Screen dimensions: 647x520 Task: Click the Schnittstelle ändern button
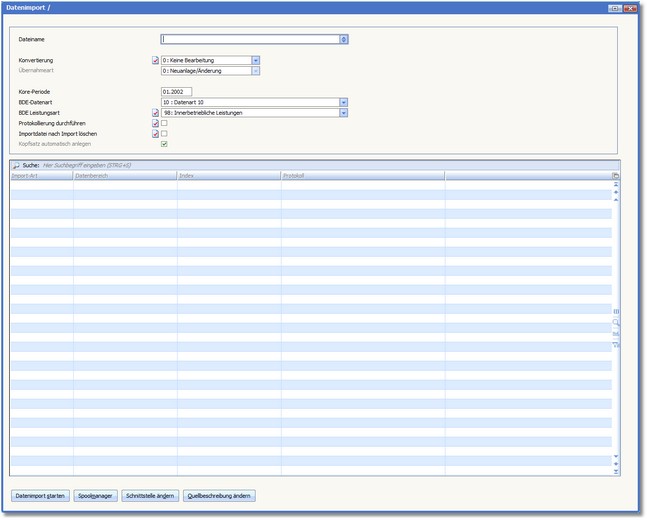150,496
